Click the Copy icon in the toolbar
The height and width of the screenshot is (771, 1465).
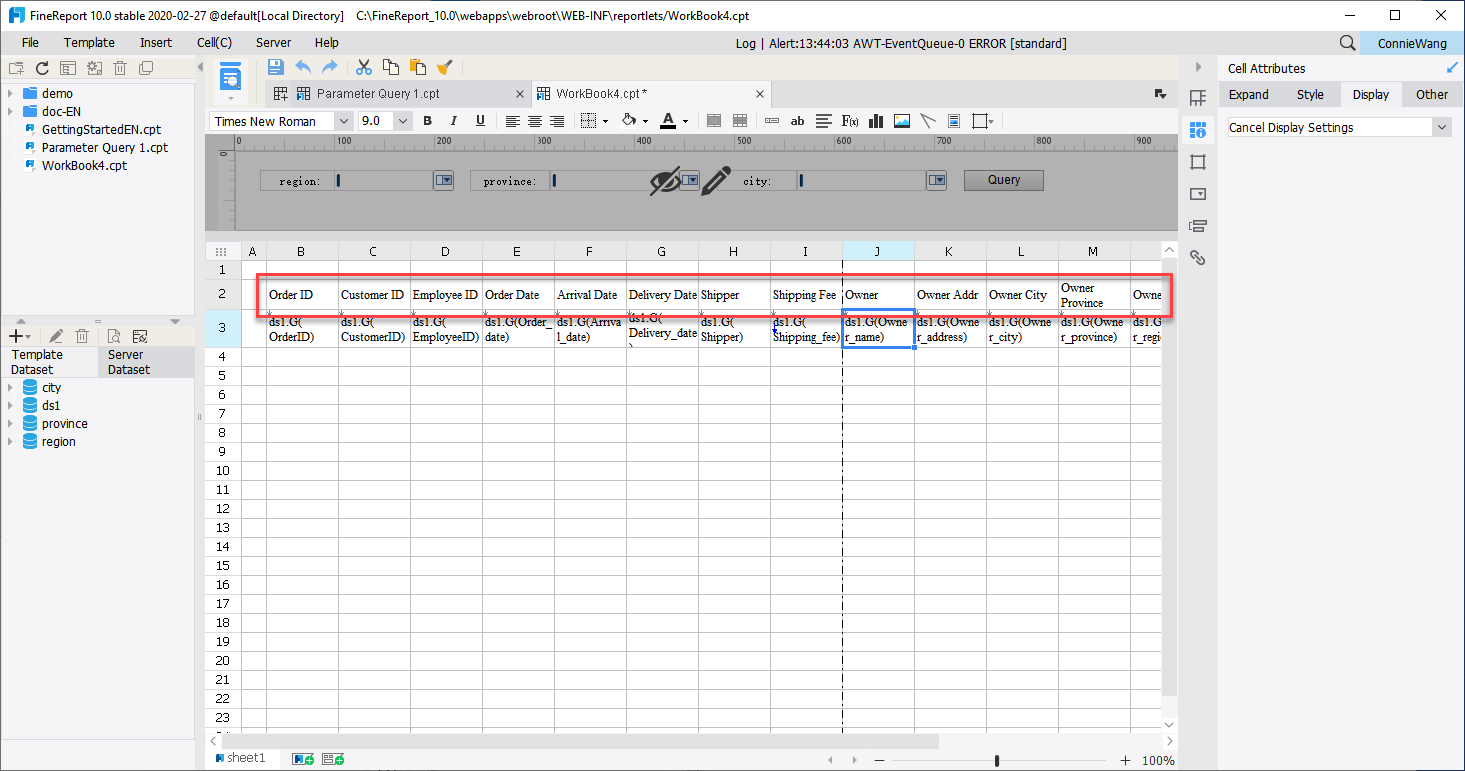391,67
